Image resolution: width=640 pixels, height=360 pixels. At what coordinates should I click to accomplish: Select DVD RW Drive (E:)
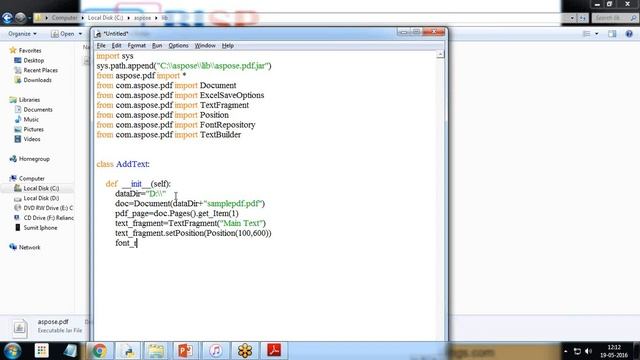tap(48, 208)
